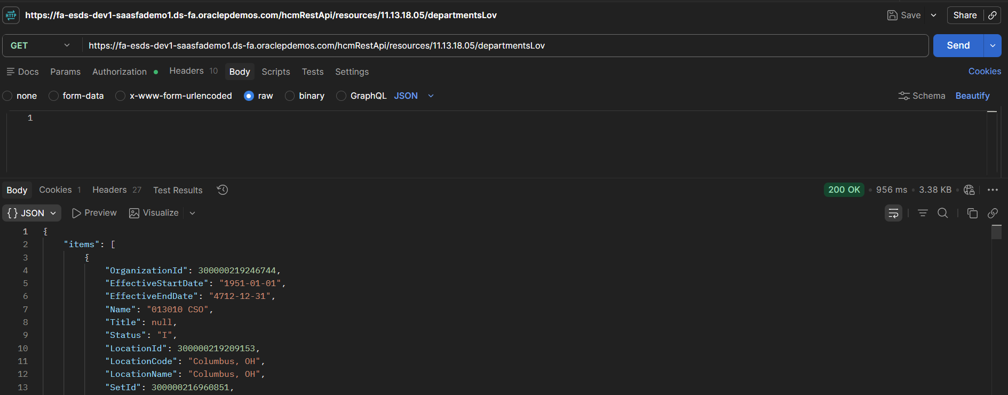Click the Preview button with play icon

click(94, 213)
